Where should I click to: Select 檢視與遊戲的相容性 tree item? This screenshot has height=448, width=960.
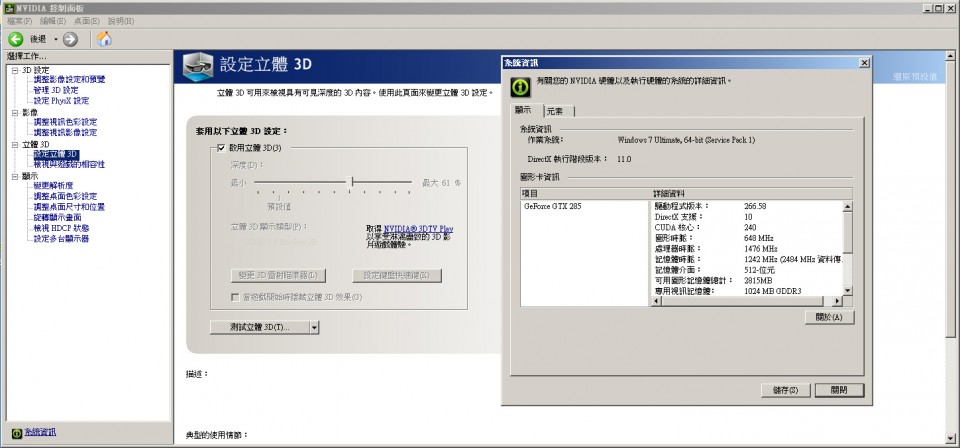point(69,165)
